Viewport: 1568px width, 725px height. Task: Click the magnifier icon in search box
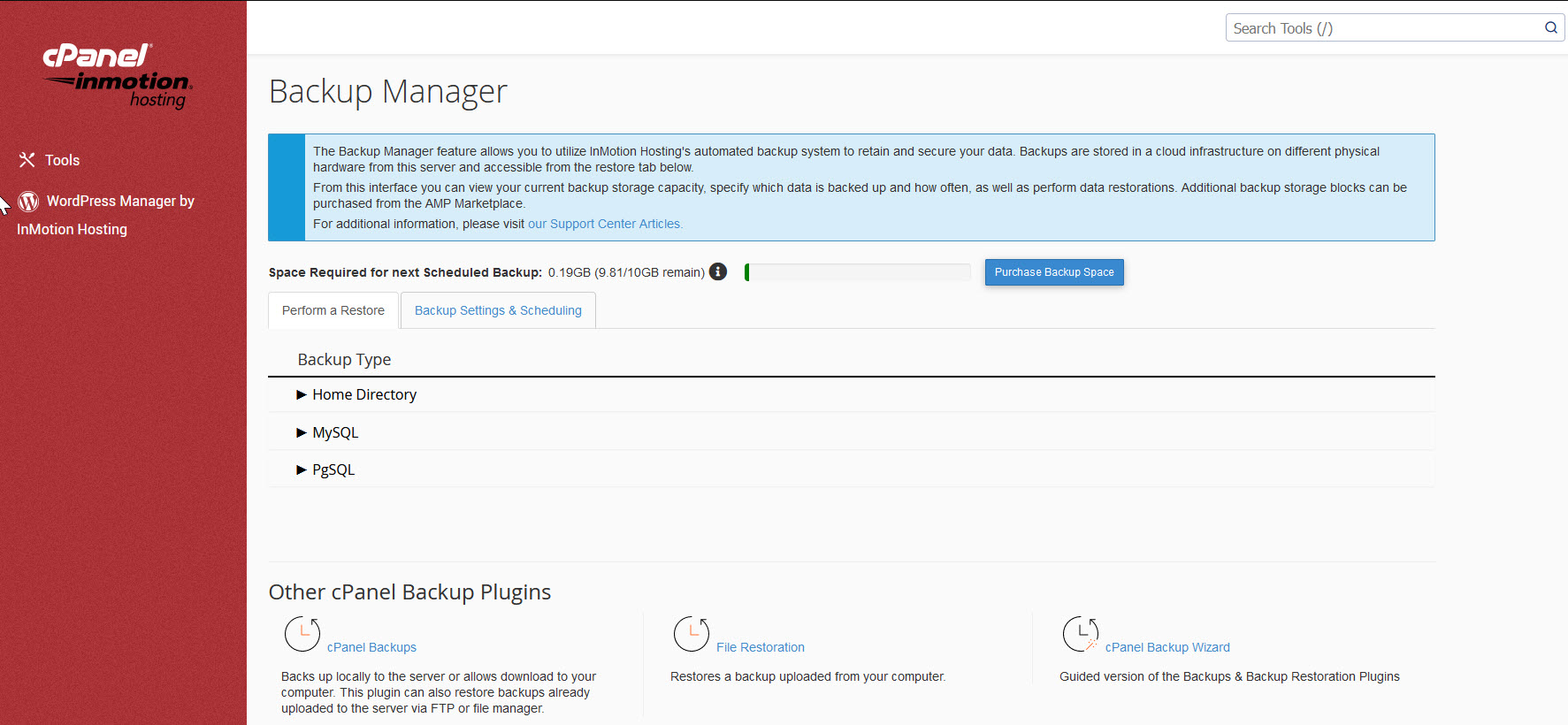point(1550,28)
